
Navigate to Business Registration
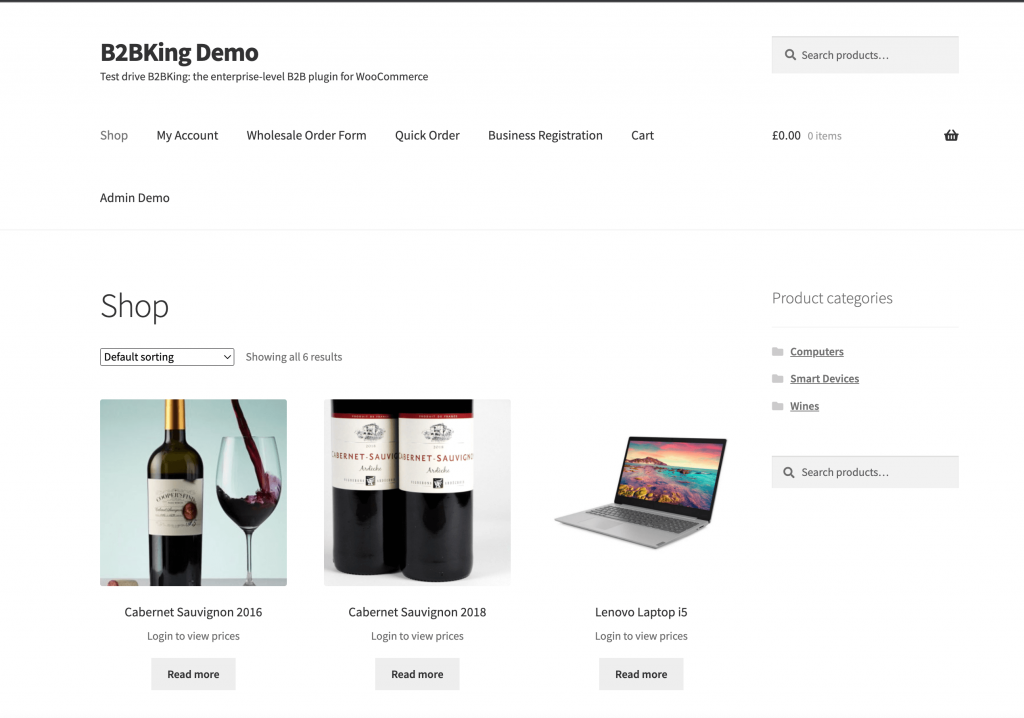(x=545, y=135)
